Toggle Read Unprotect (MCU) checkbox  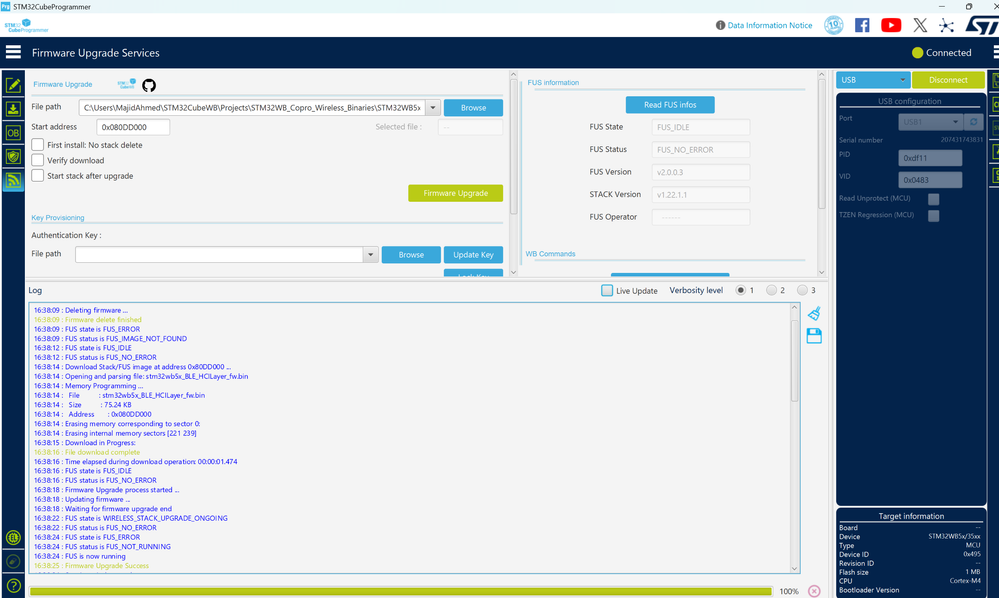click(933, 199)
